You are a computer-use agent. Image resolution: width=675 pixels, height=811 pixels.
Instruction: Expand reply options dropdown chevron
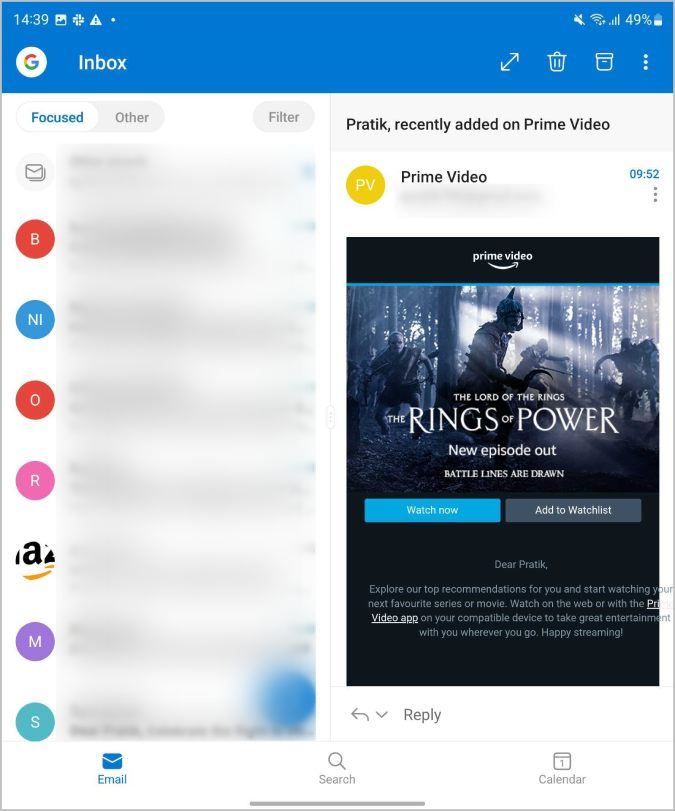click(x=382, y=715)
